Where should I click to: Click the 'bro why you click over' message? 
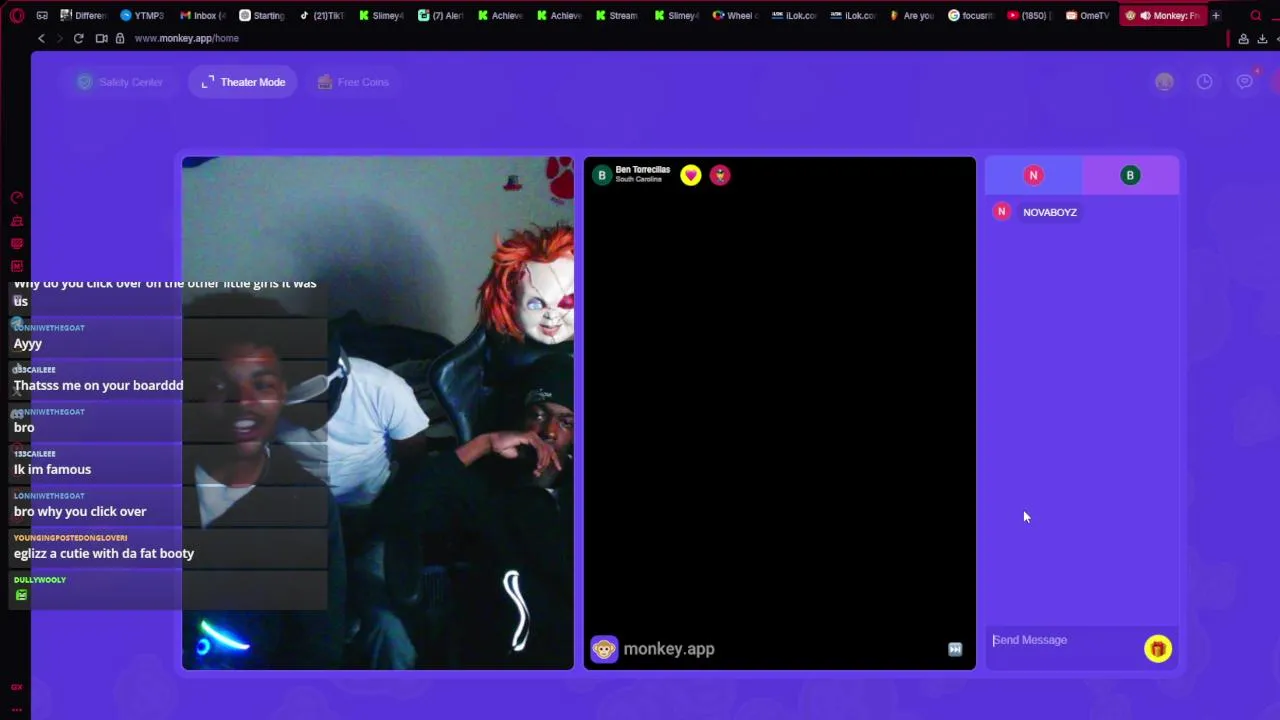[80, 511]
